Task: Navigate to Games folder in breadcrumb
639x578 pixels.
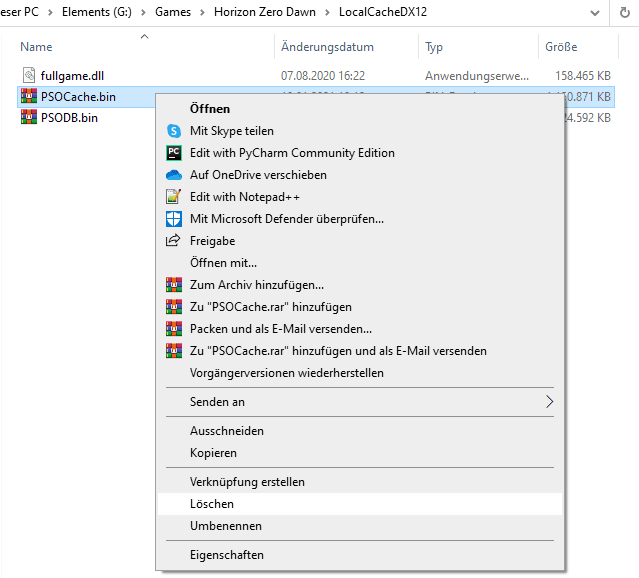Action: click(173, 12)
